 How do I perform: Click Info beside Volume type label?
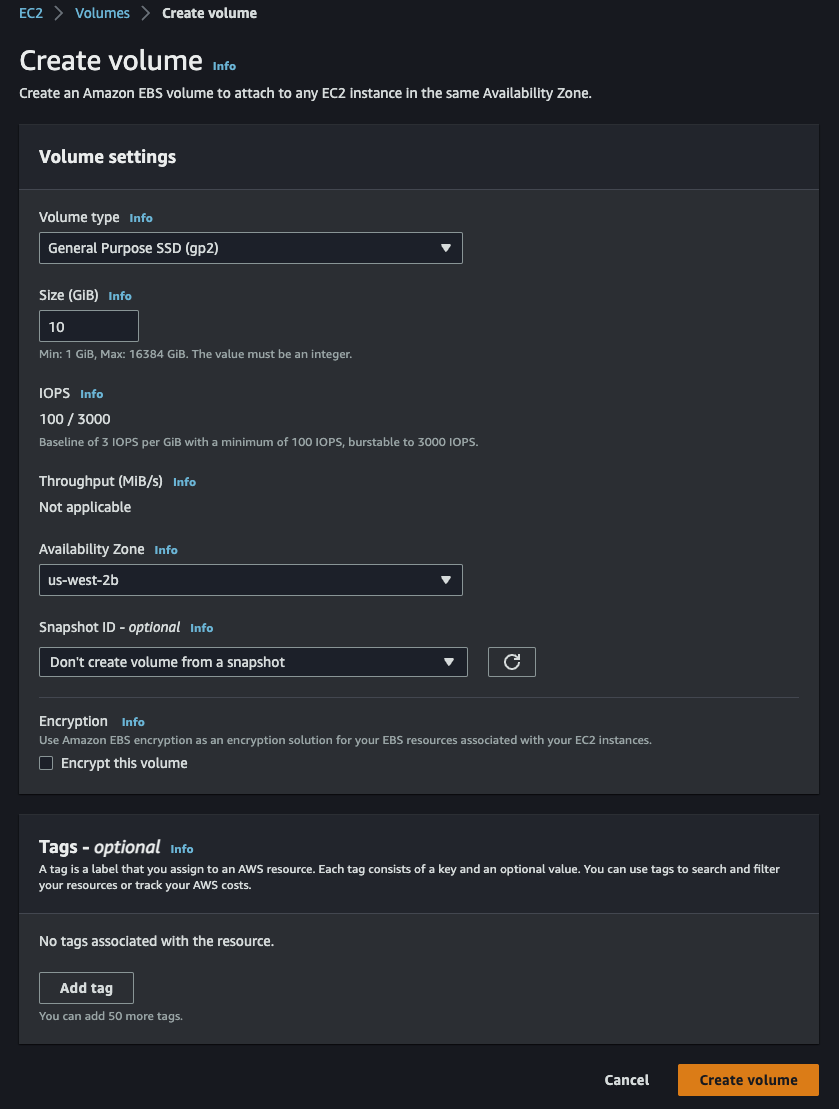[141, 218]
